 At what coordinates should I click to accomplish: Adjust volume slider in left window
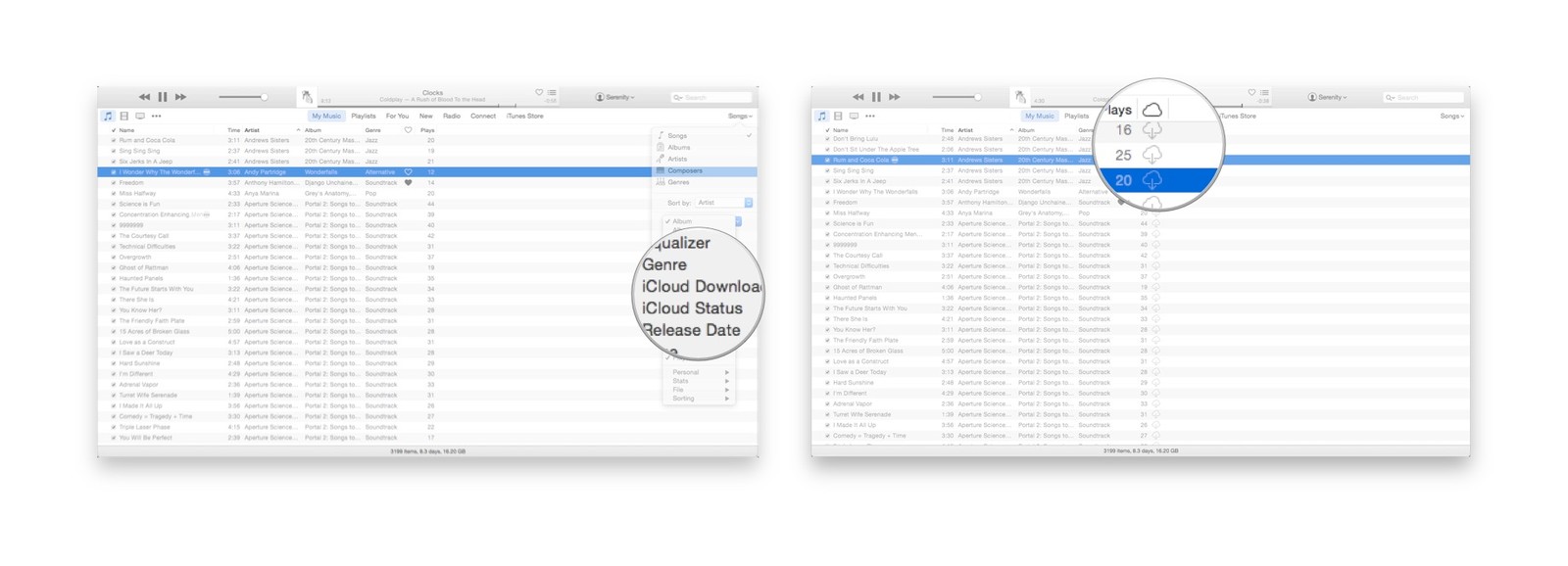(243, 97)
